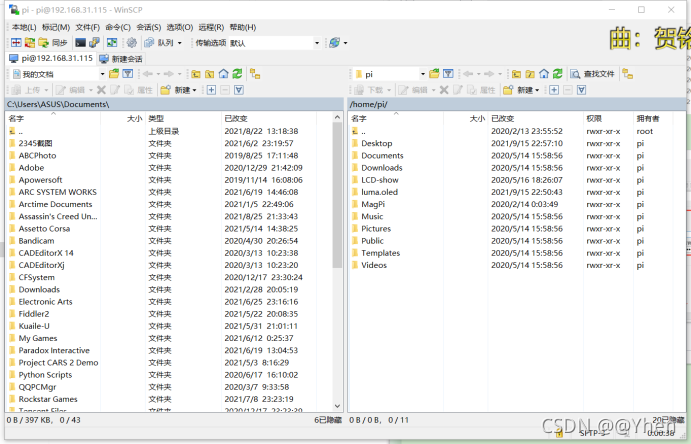
Task: Click remote panel filter icon
Action: (x=448, y=74)
